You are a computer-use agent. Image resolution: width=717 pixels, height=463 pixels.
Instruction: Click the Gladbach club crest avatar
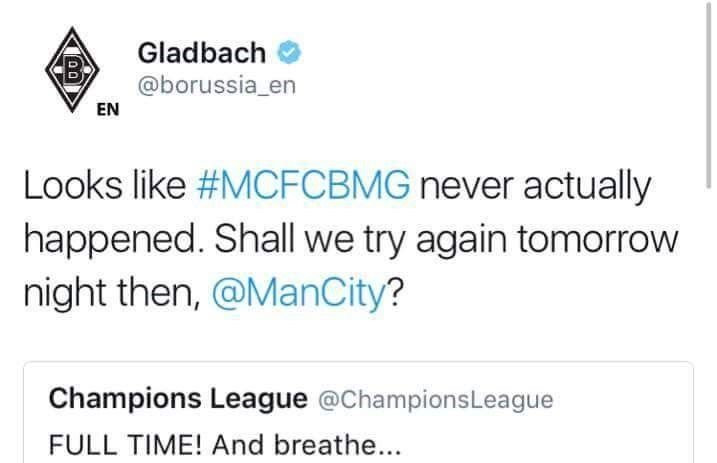click(70, 72)
